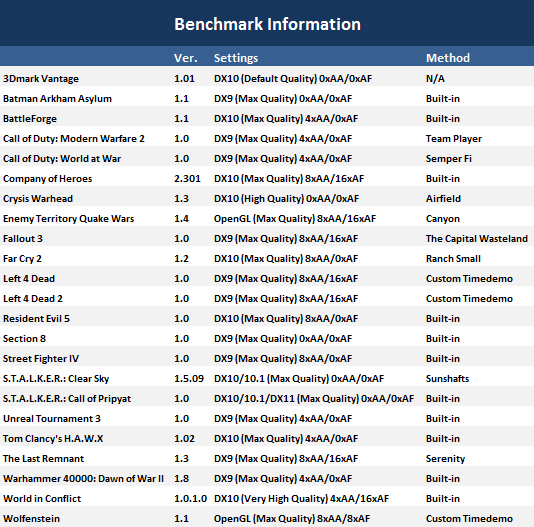The image size is (534, 527).
Task: Click Enemy Territory Quake Wars OpenGL settings
Action: point(295,219)
